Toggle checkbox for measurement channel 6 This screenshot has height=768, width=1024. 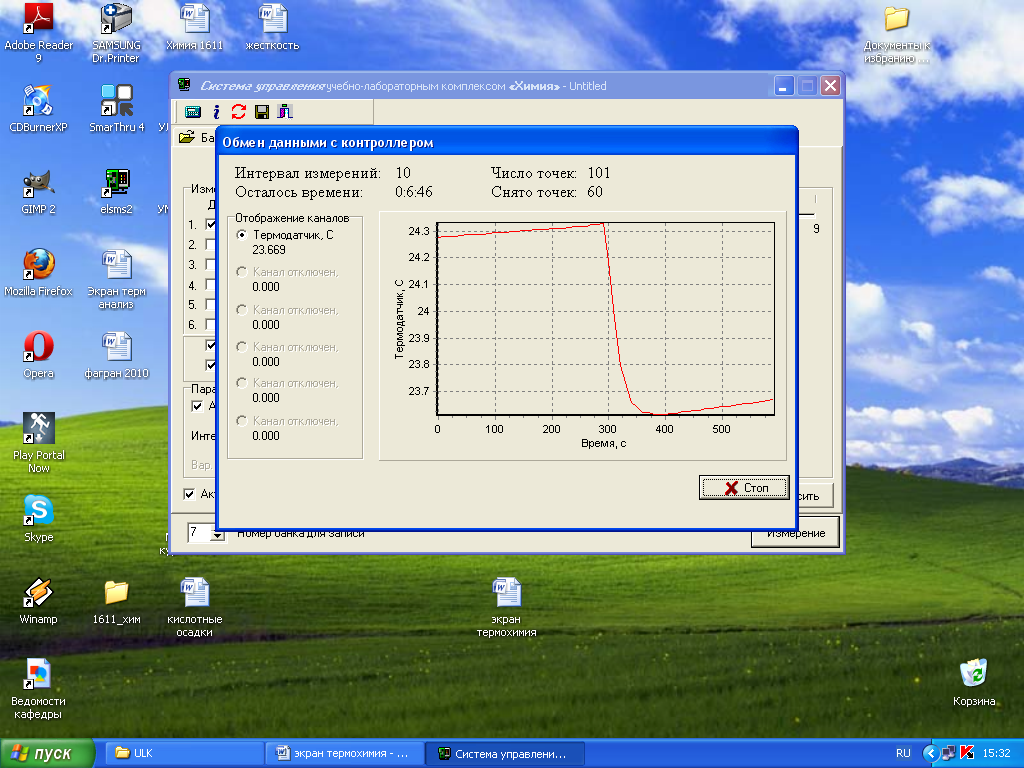tap(210, 324)
